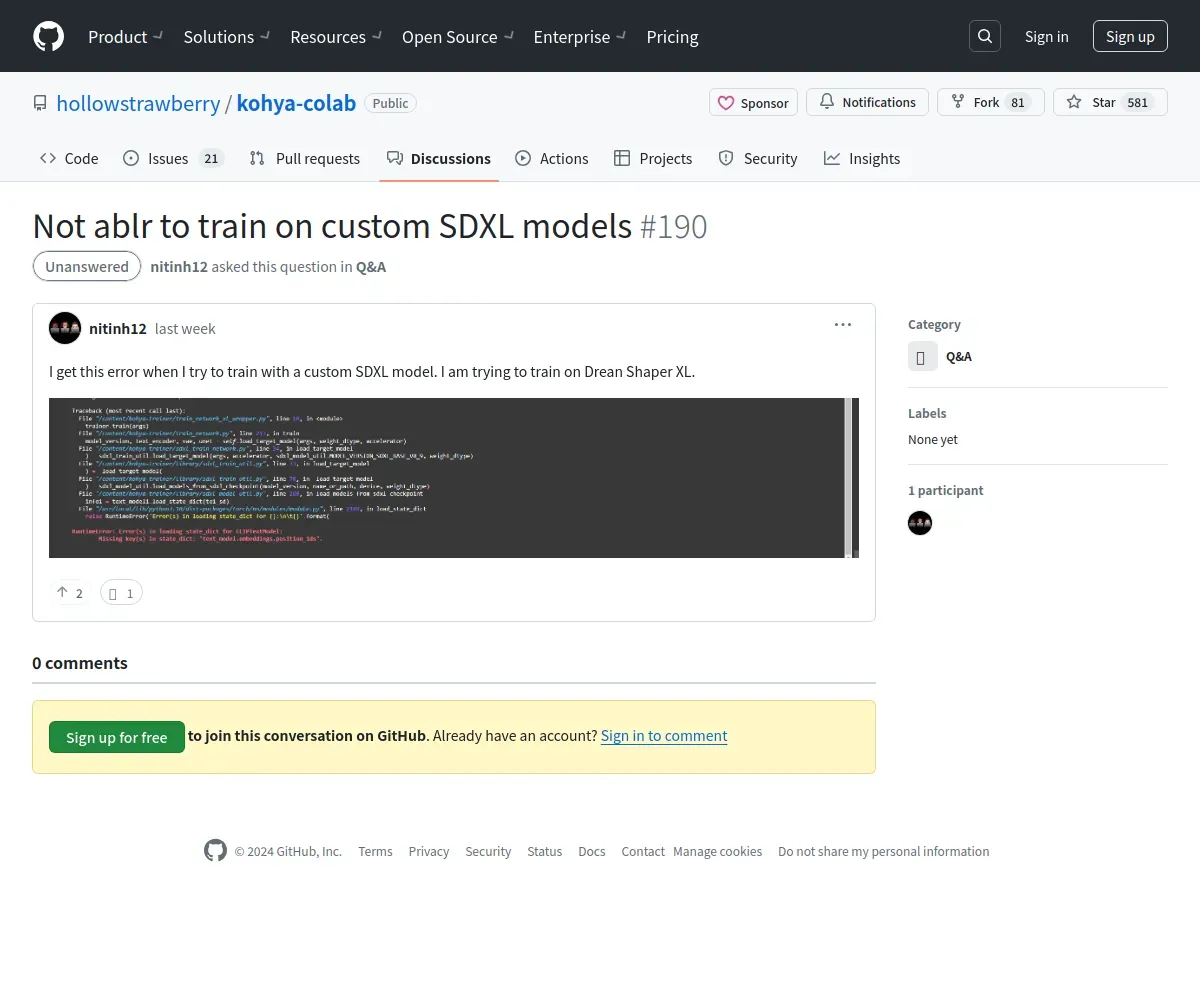This screenshot has height=1000, width=1200.
Task: Expand the Solutions menu
Action: tap(227, 36)
